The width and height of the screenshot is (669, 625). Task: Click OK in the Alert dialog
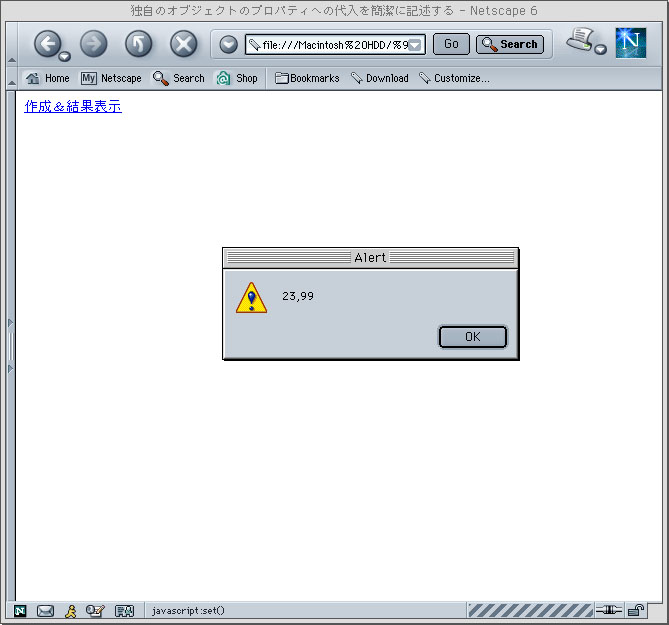tap(473, 337)
